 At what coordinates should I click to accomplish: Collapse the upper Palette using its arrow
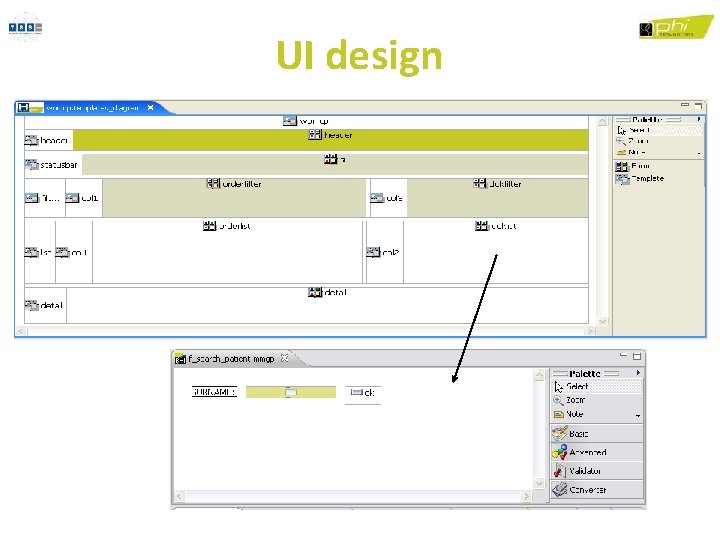click(x=699, y=119)
